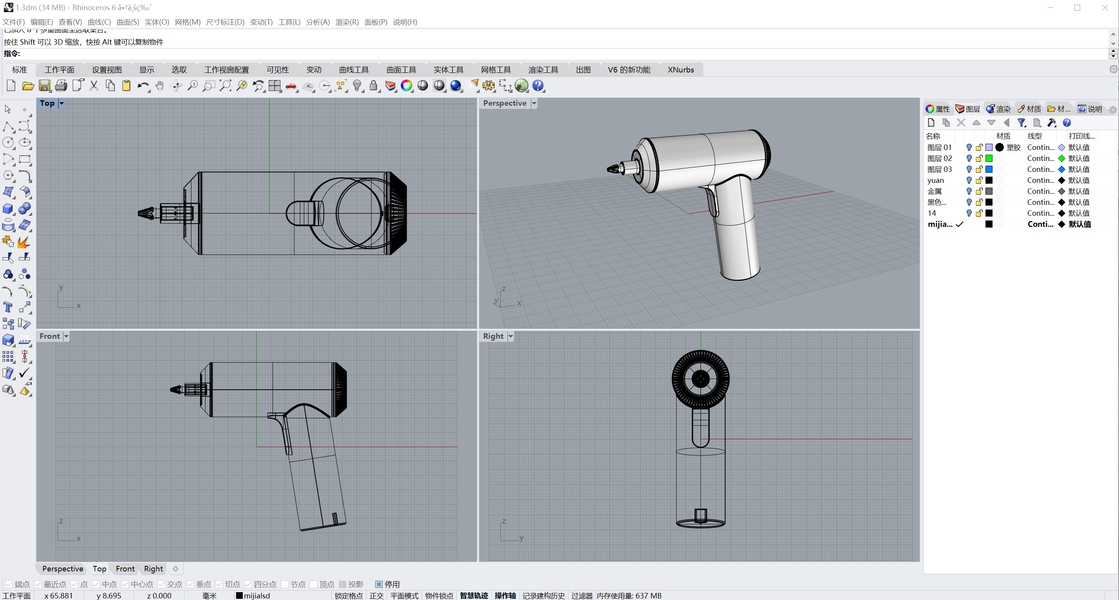Open the Front viewport dropdown arrow

click(66, 336)
